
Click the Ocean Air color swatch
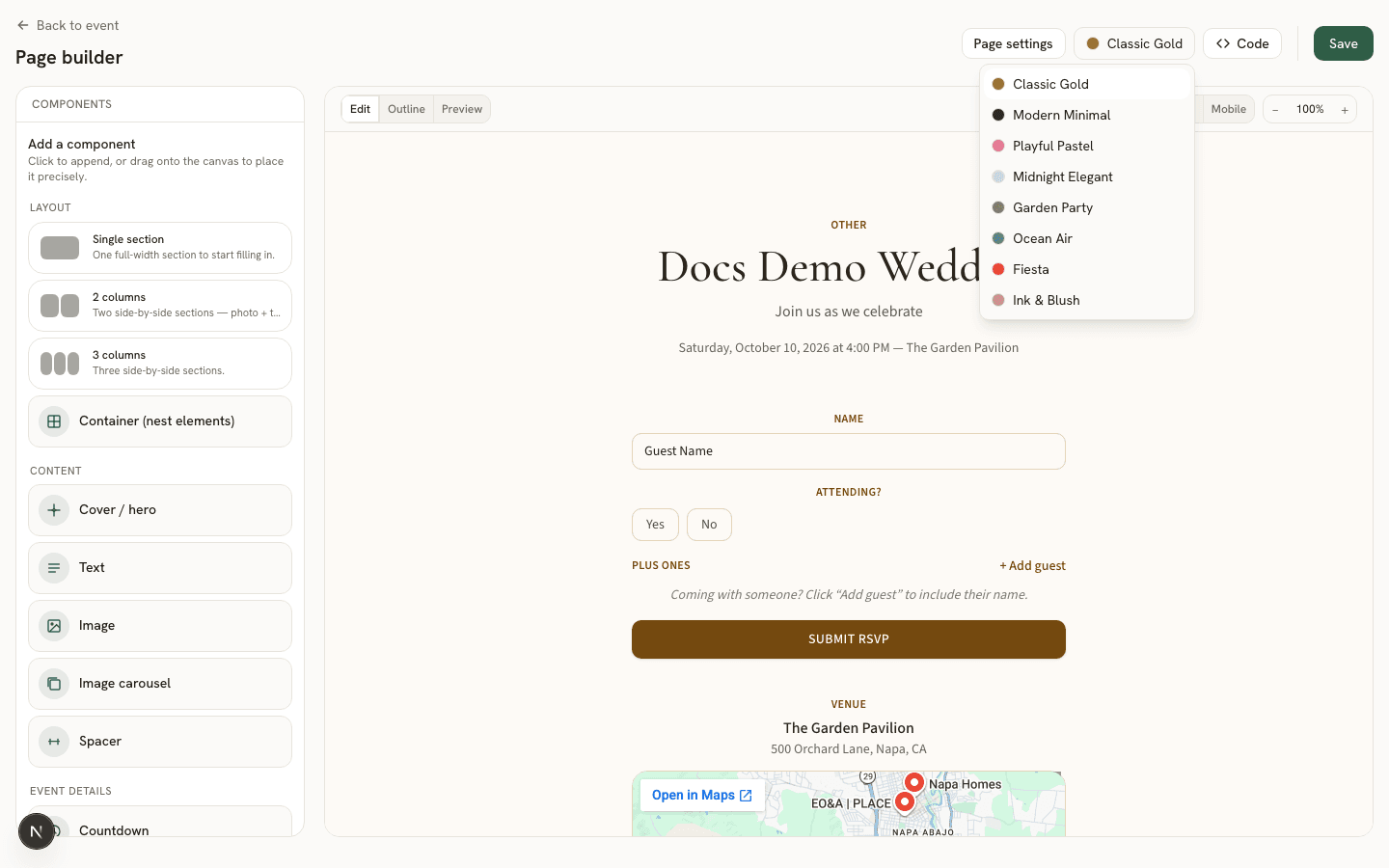click(x=998, y=238)
